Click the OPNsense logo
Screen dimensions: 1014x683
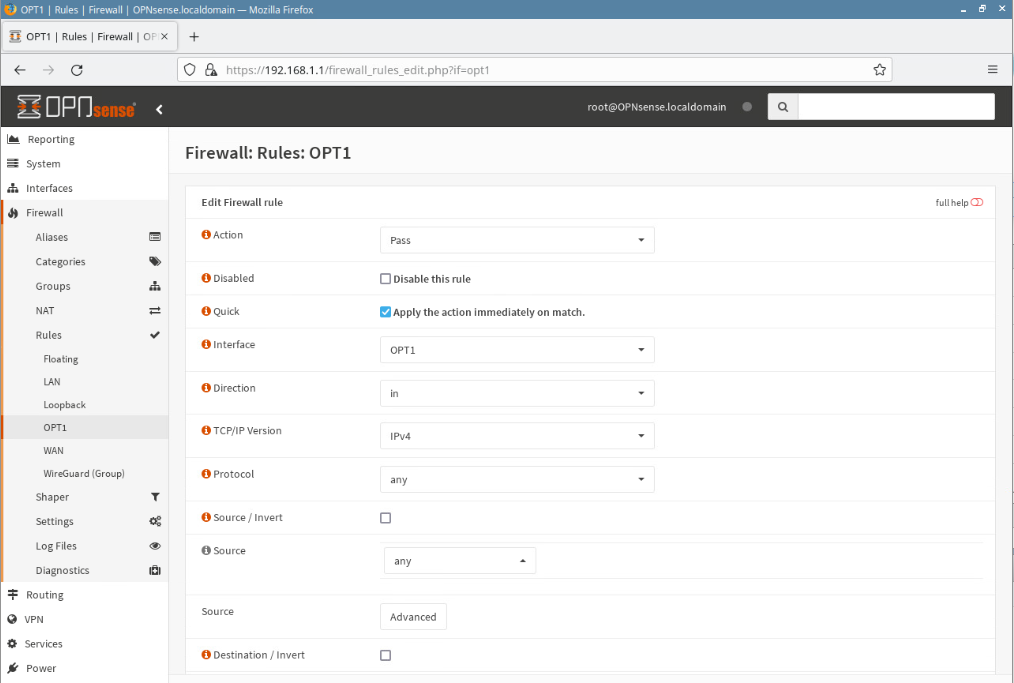click(x=76, y=107)
